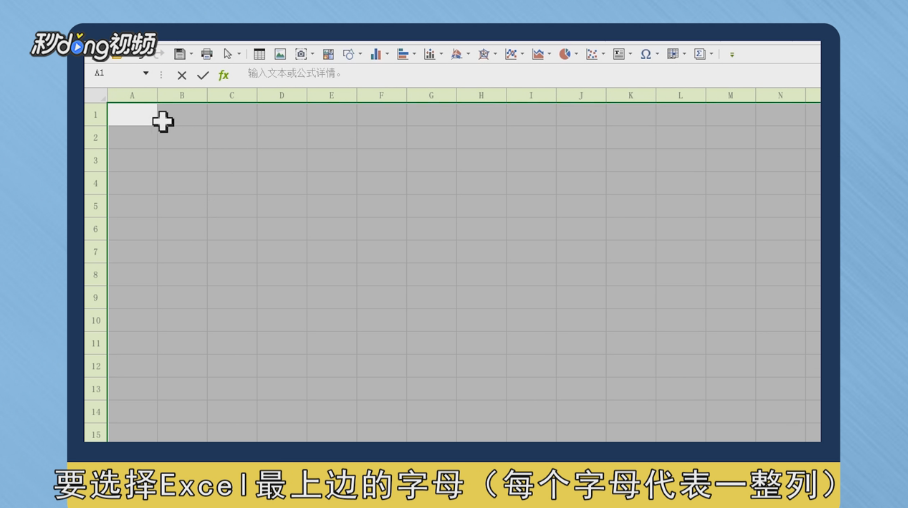Expand the Omega symbol dropdown arrow

(x=657, y=54)
